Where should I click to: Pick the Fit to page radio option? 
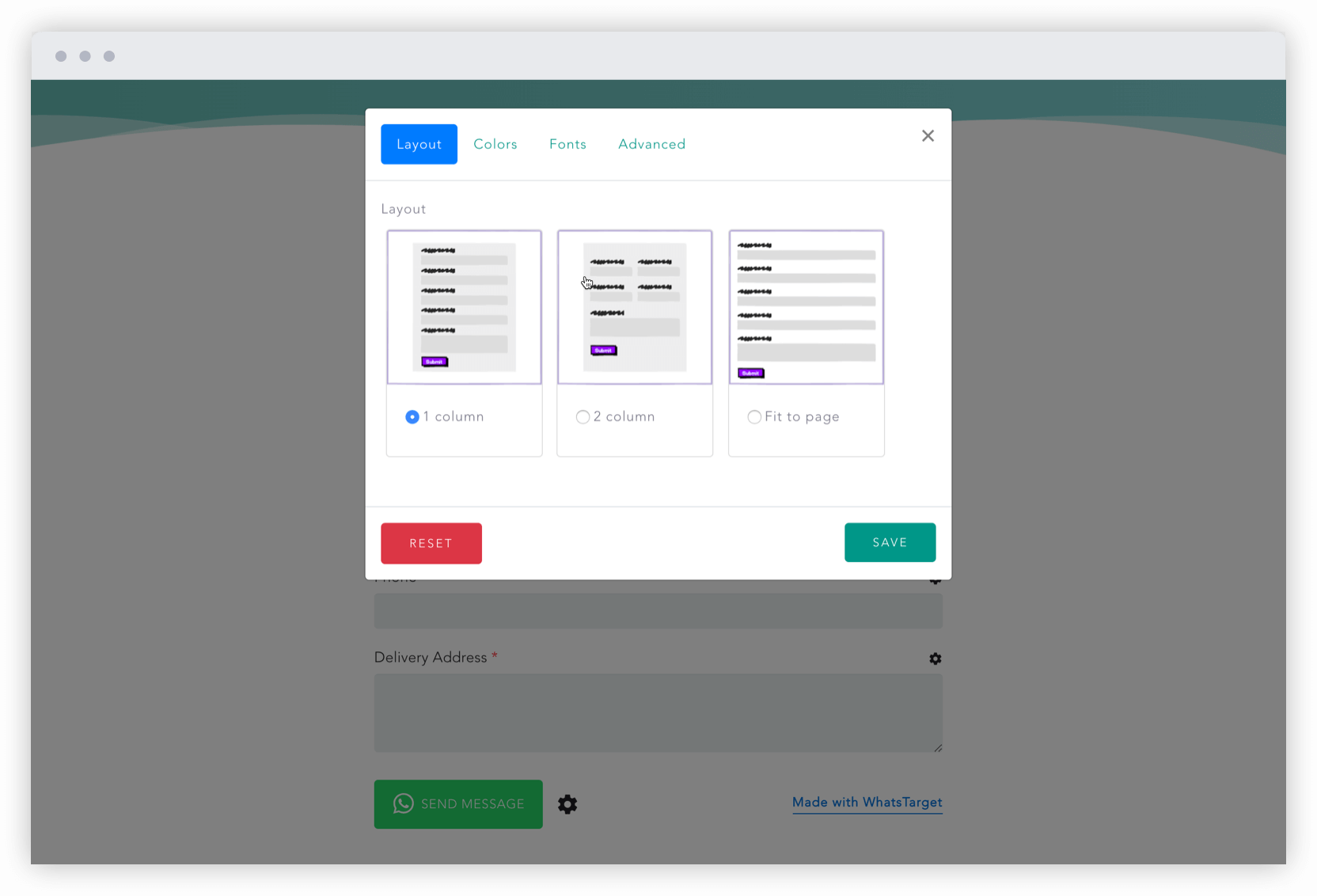754,417
